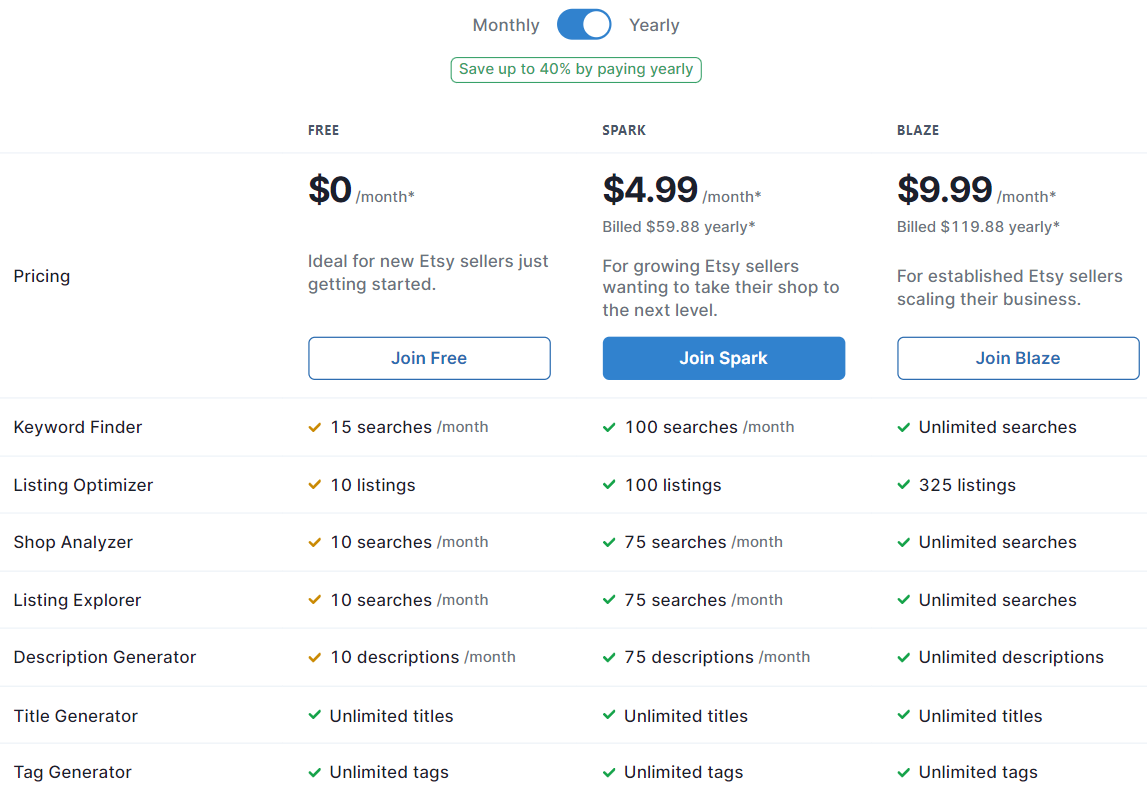Viewport: 1147px width, 792px height.
Task: Click the Spark Shop Analyzer 75 searches checkmark
Action: tap(609, 542)
